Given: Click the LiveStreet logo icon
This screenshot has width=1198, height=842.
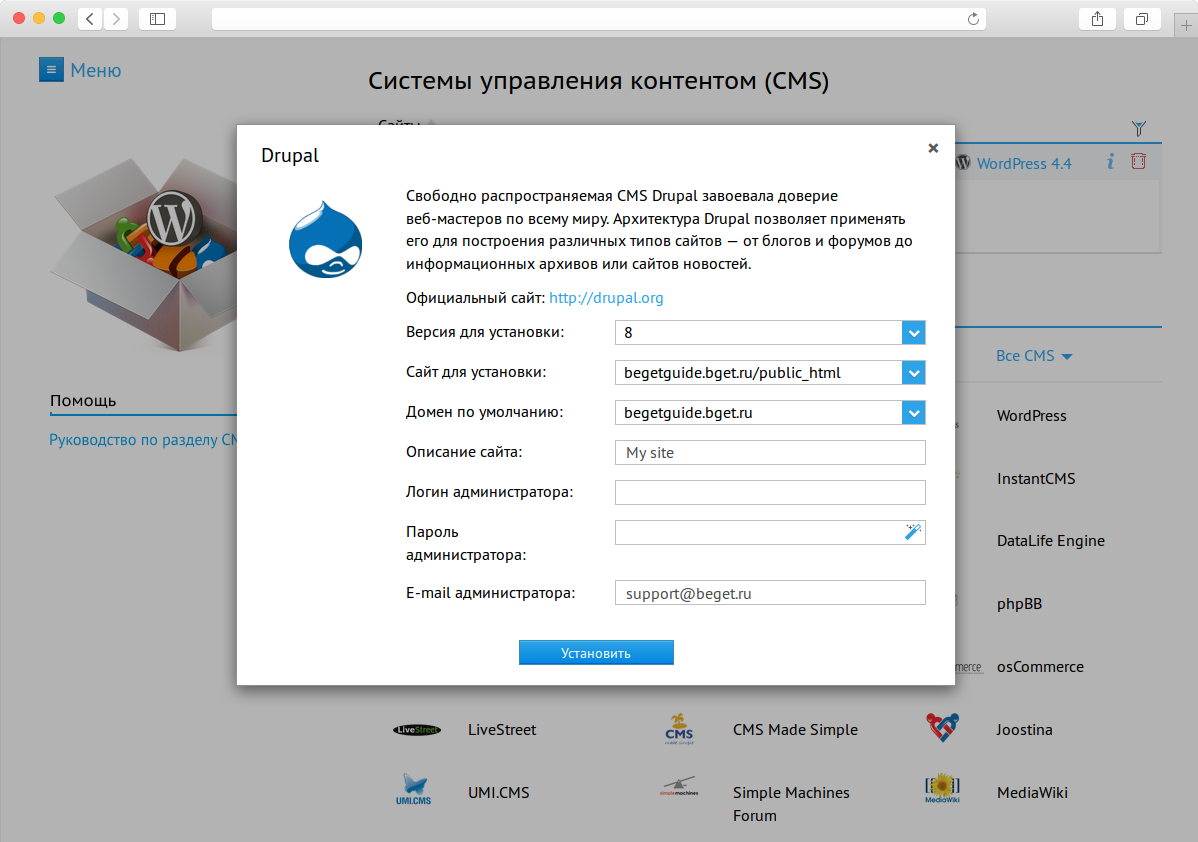Looking at the screenshot, I should pyautogui.click(x=416, y=730).
